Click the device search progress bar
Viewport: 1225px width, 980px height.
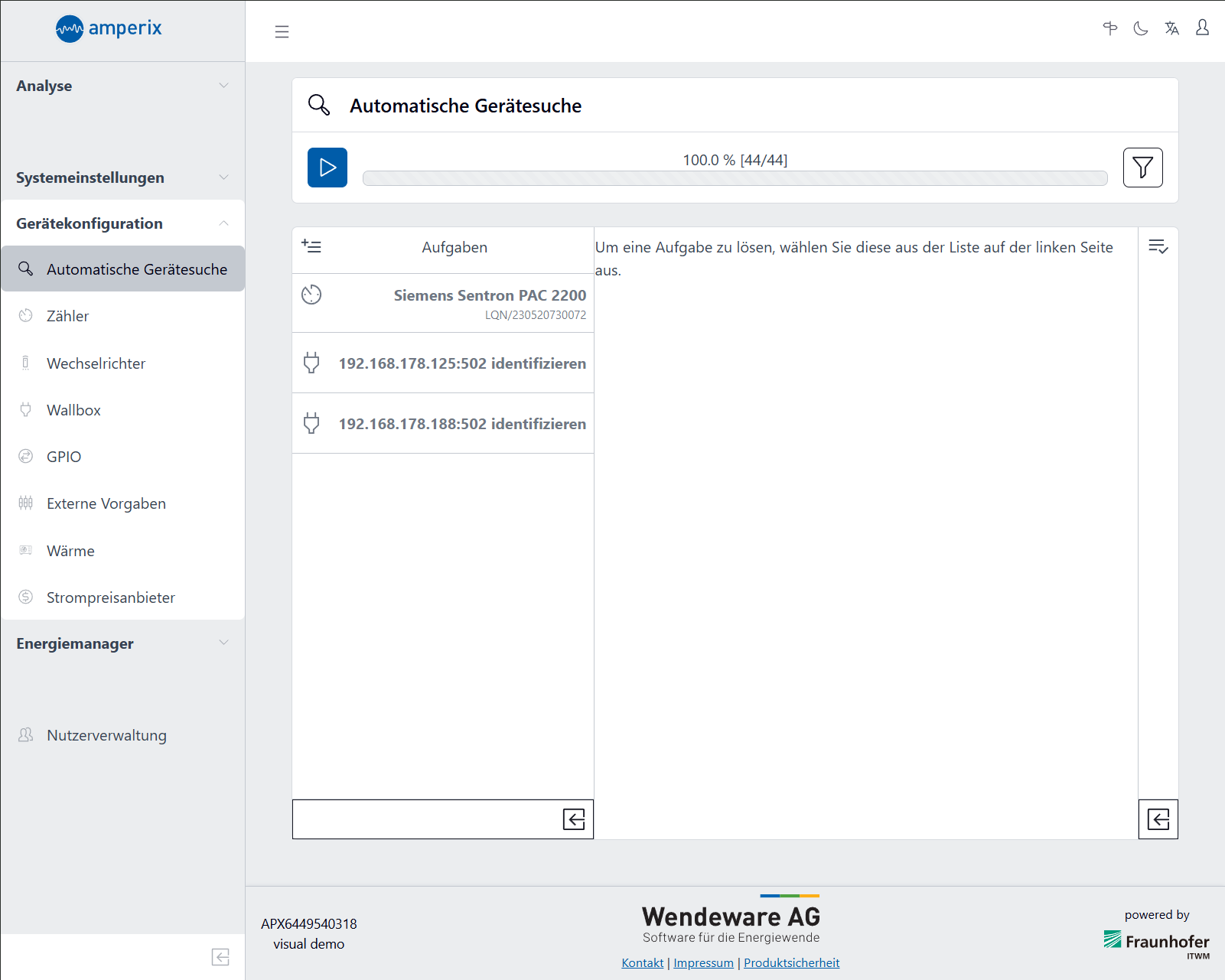735,178
